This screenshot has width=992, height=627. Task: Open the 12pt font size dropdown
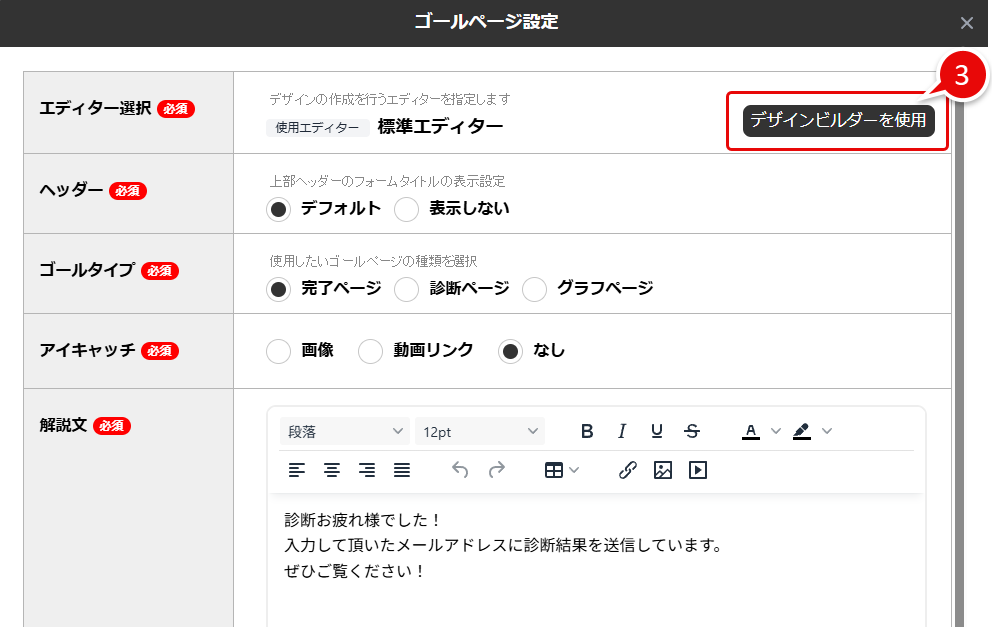(x=480, y=431)
